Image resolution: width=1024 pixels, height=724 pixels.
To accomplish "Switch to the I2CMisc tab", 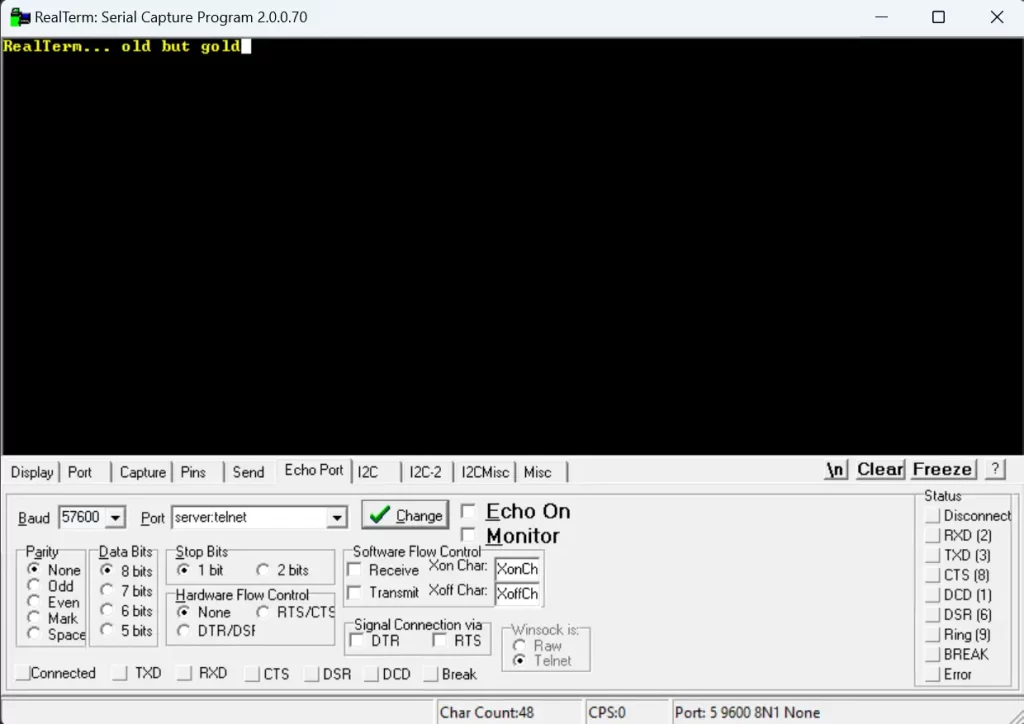I will (485, 472).
